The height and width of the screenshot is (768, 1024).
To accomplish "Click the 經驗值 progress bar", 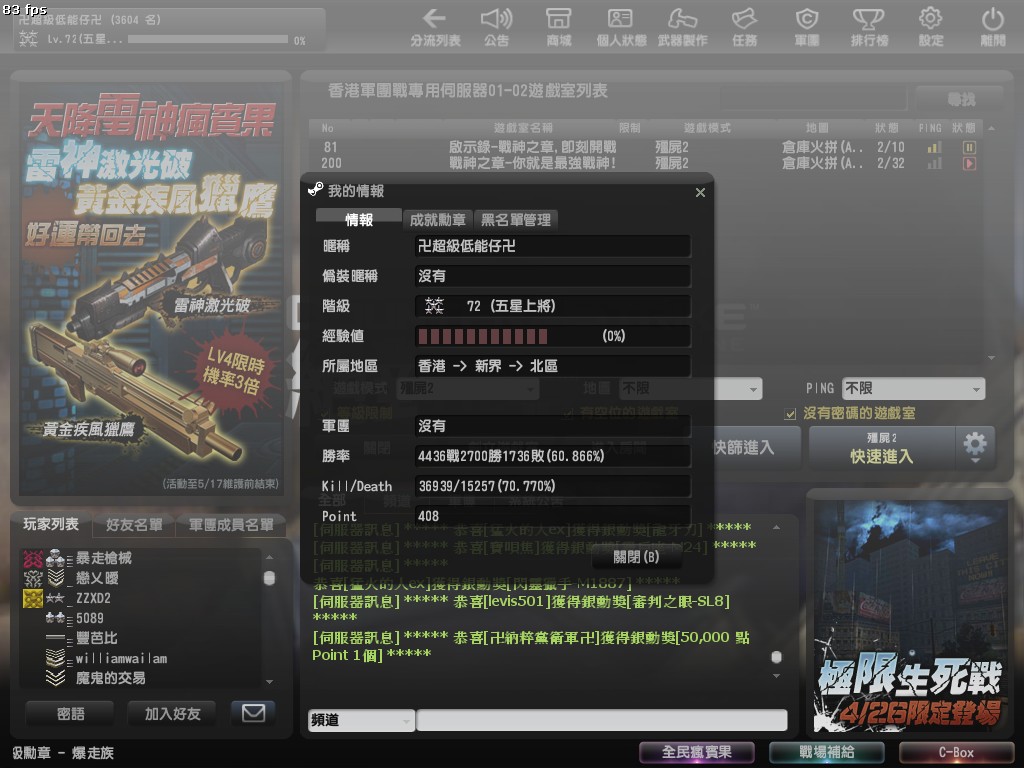I will [x=552, y=336].
